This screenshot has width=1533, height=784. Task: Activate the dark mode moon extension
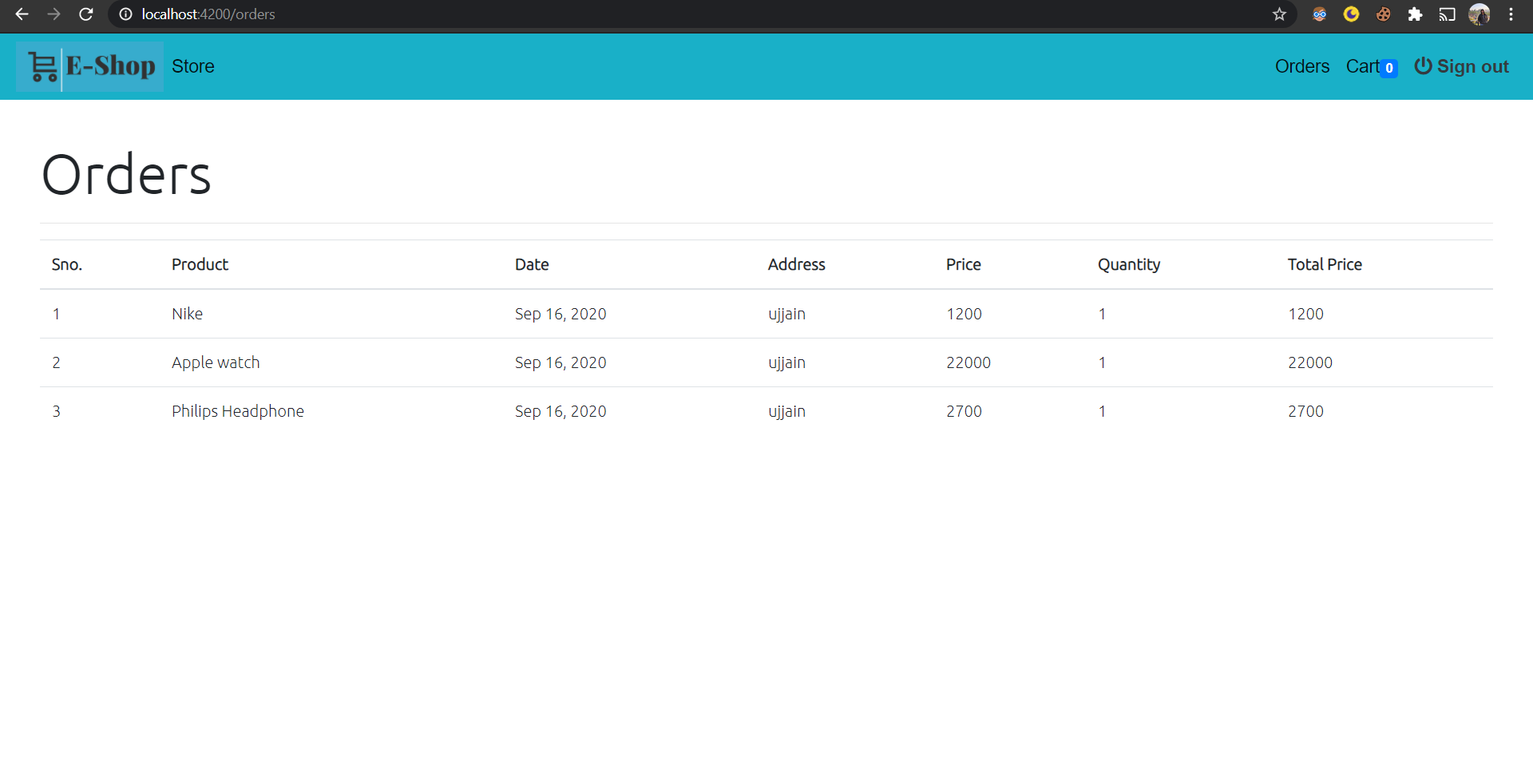tap(1352, 14)
